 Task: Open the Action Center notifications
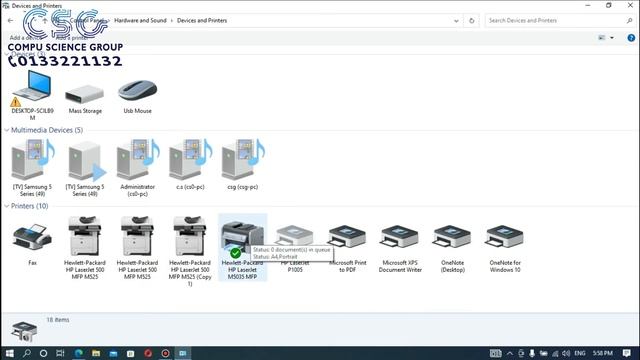point(627,353)
